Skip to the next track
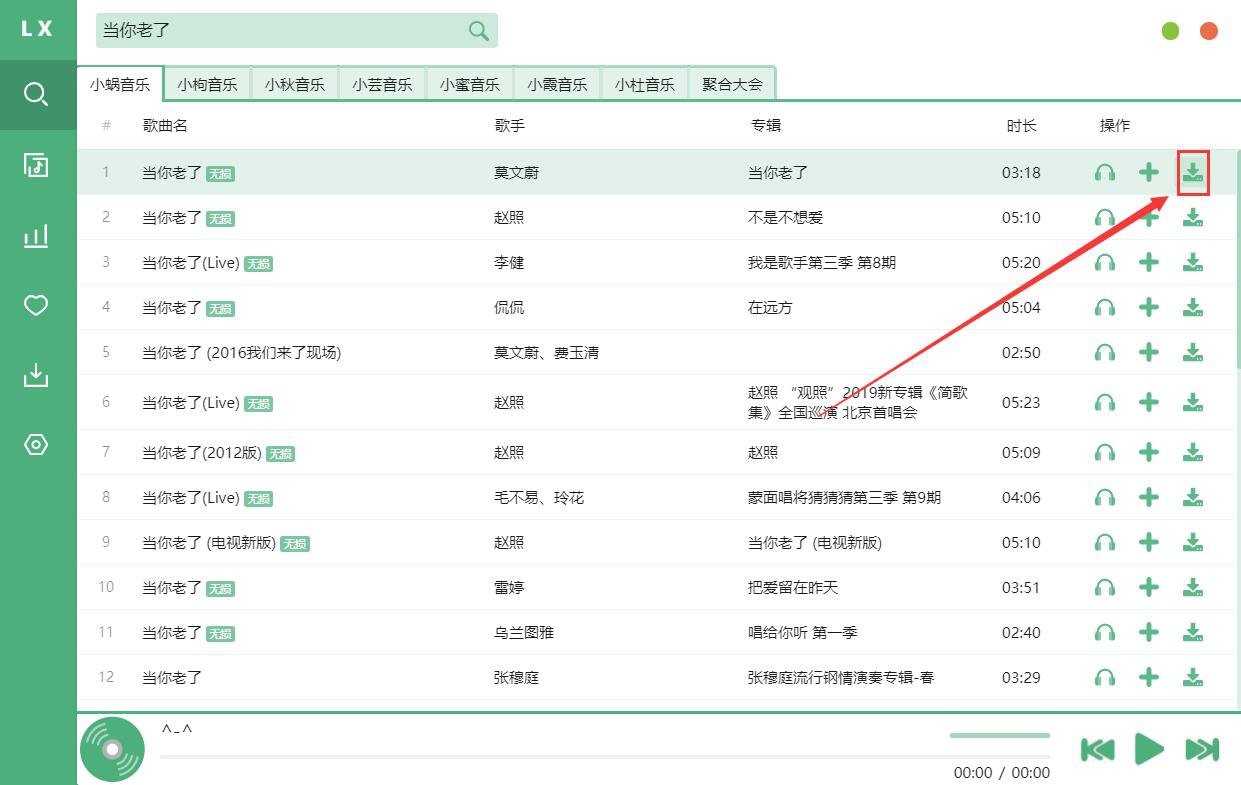1241x785 pixels. (1201, 749)
